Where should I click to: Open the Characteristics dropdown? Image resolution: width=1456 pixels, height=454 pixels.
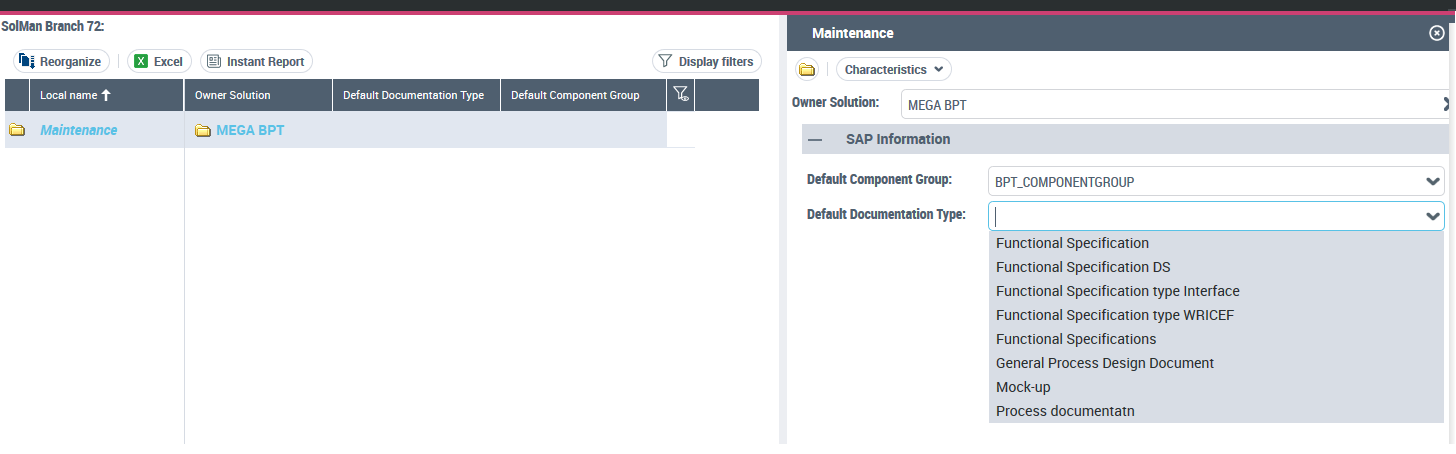(x=893, y=70)
